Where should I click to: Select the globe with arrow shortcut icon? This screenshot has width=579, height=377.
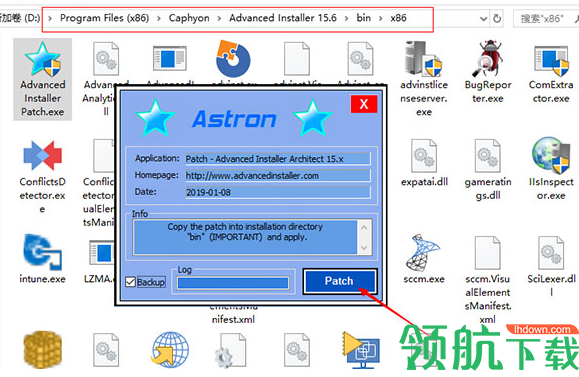coord(170,349)
